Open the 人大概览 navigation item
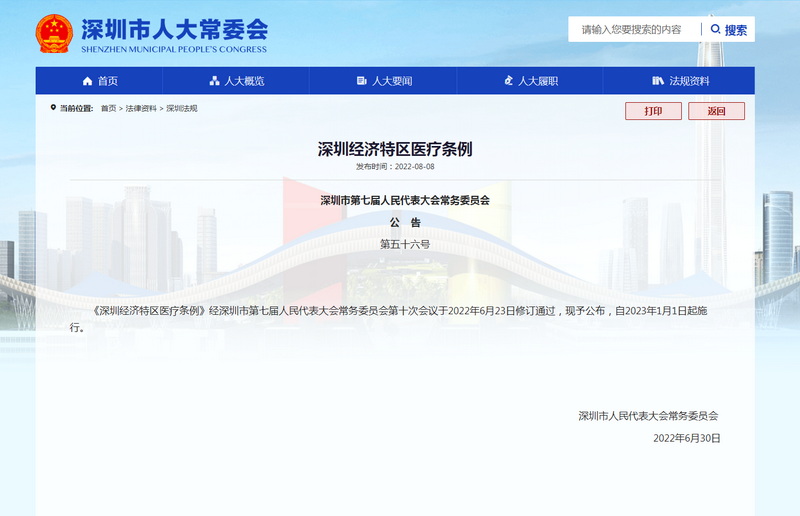 pyautogui.click(x=244, y=81)
